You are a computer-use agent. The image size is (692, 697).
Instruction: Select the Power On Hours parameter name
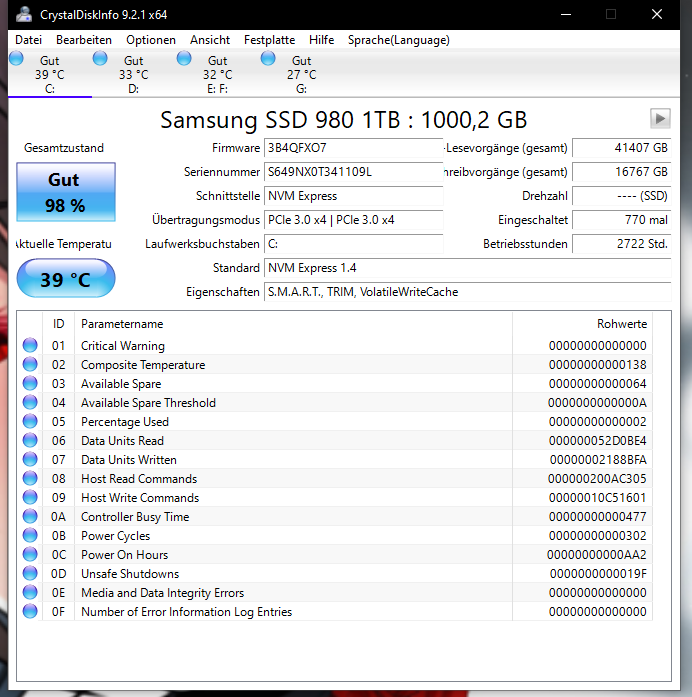124,555
